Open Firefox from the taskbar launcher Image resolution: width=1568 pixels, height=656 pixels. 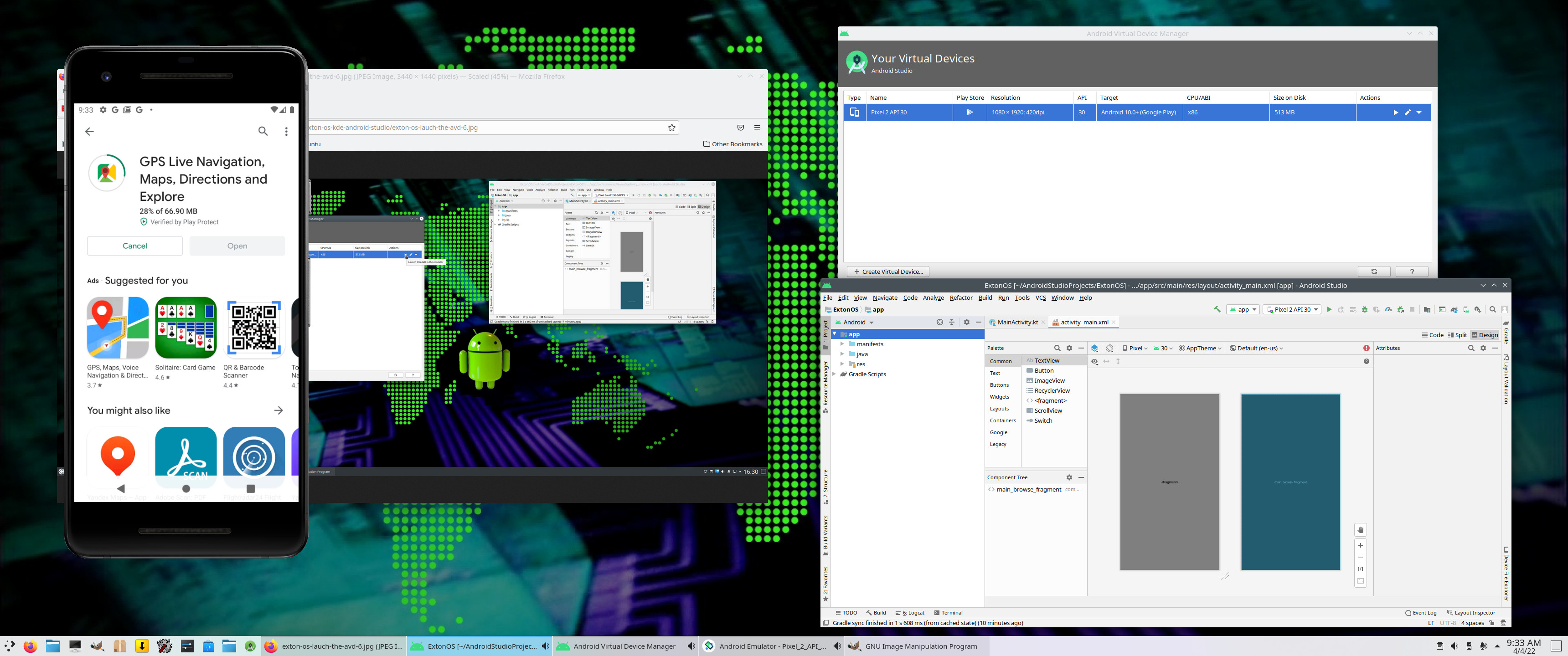click(x=30, y=646)
